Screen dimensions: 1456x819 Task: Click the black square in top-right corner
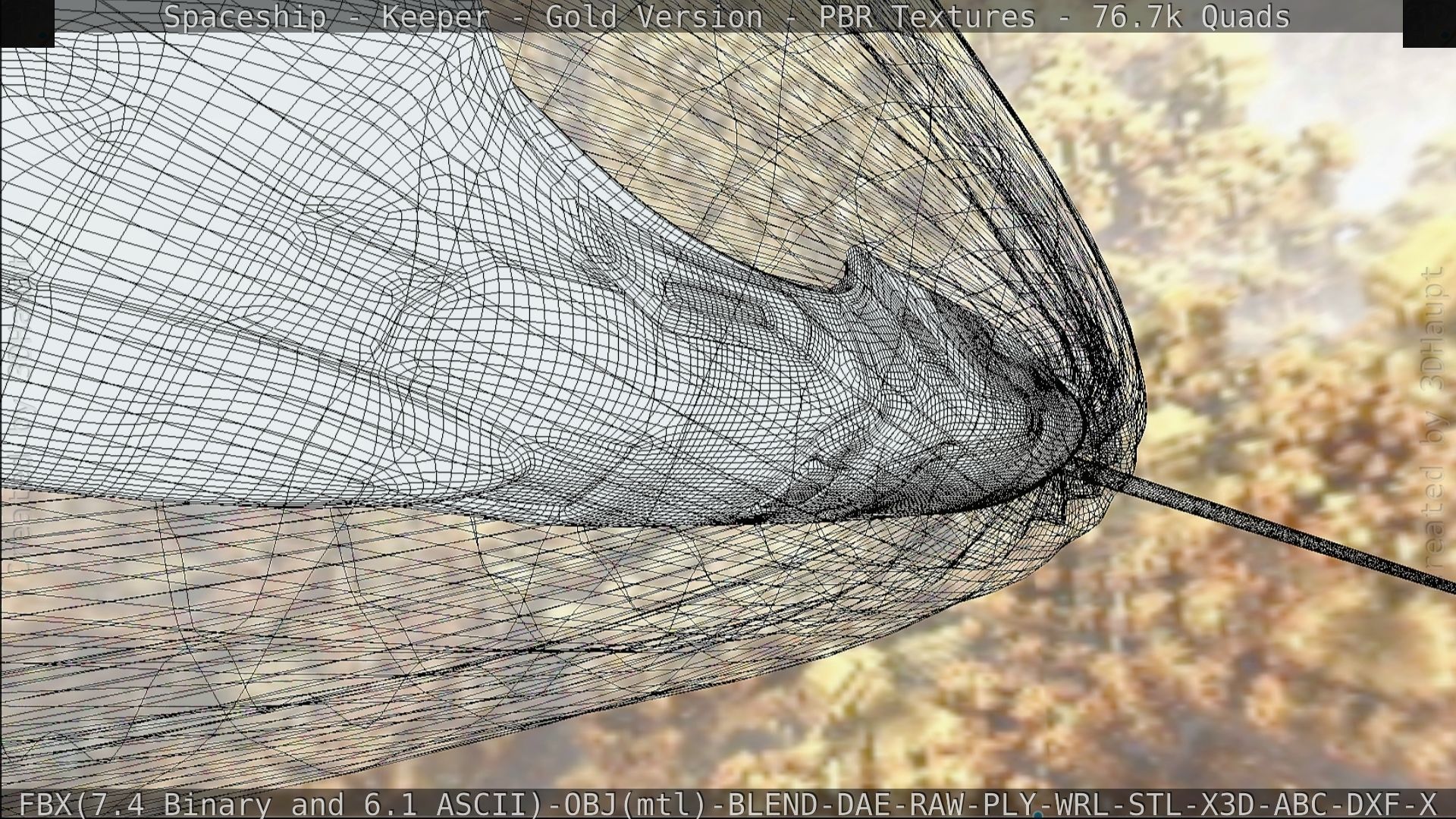click(1429, 23)
